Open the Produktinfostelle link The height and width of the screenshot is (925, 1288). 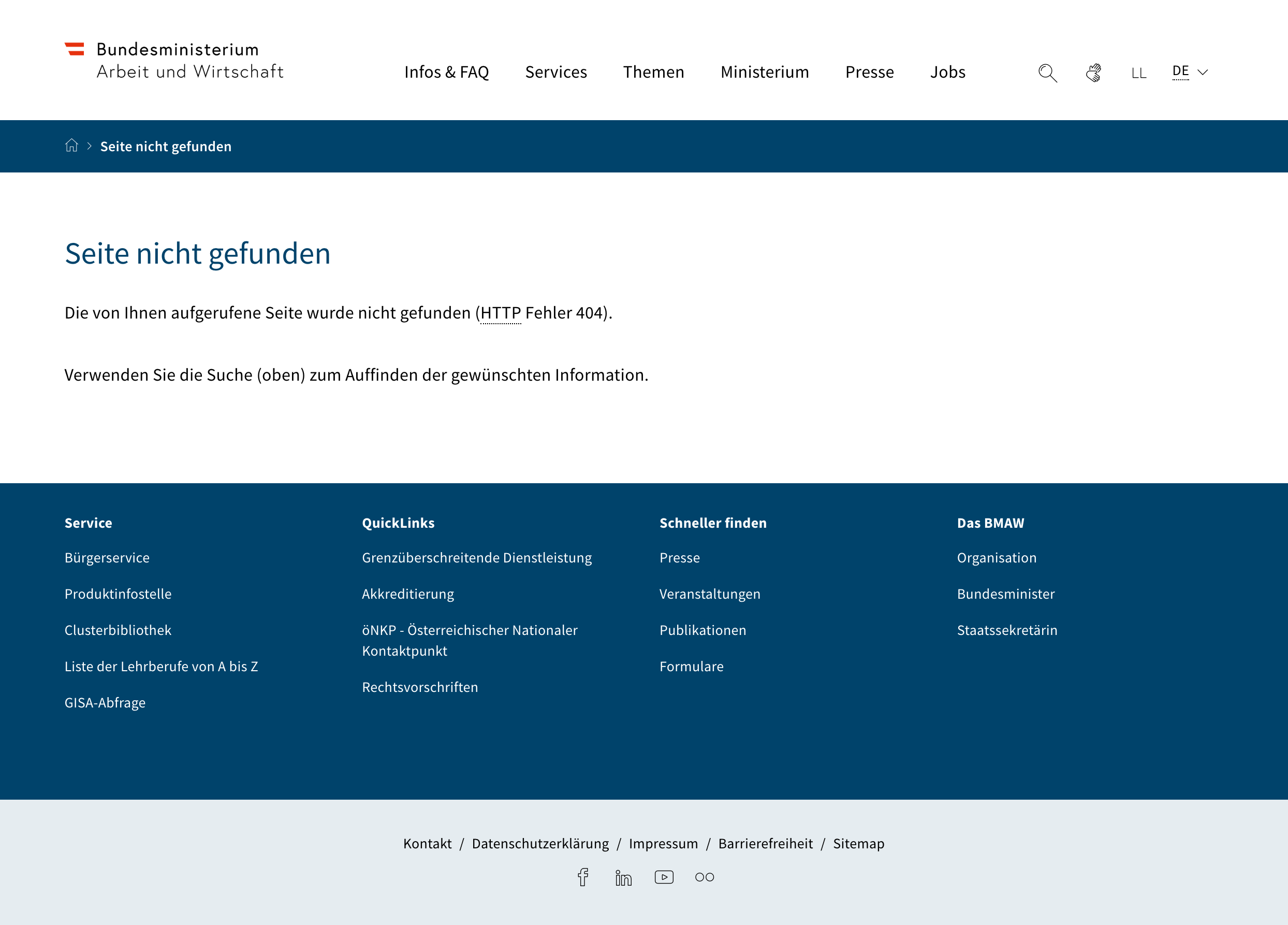(x=118, y=594)
